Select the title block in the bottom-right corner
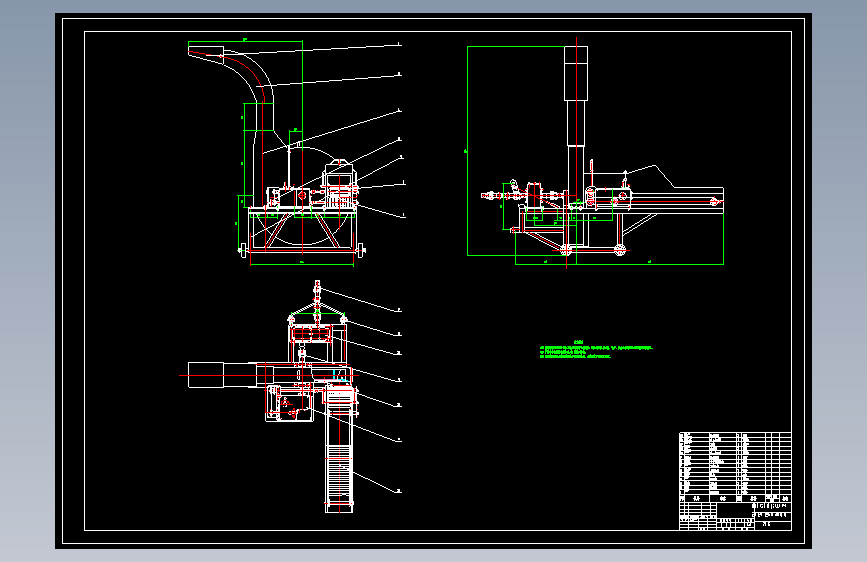The width and height of the screenshot is (867, 562). 735,516
